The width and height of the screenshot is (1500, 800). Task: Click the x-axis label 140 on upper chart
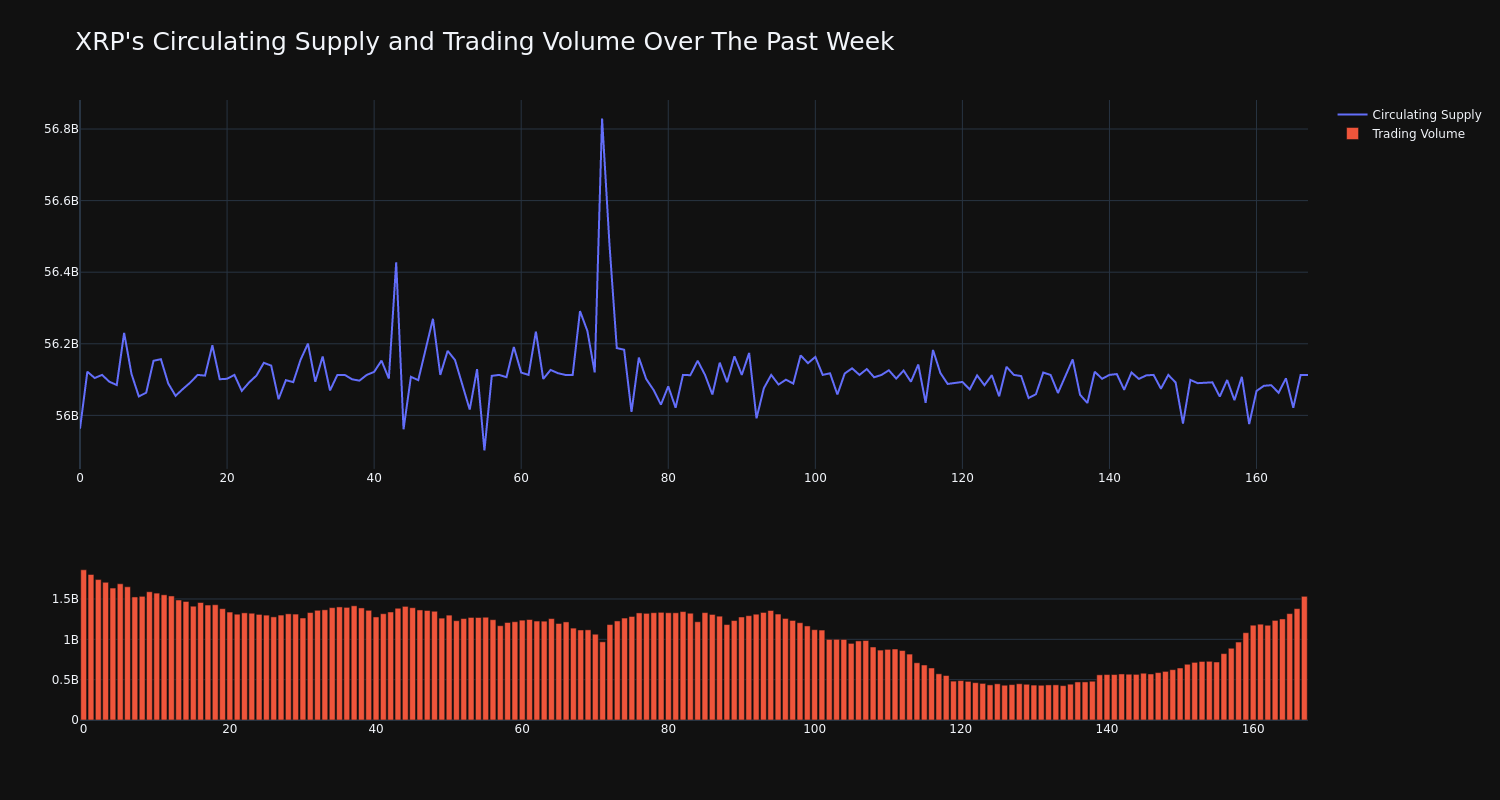[x=1109, y=478]
